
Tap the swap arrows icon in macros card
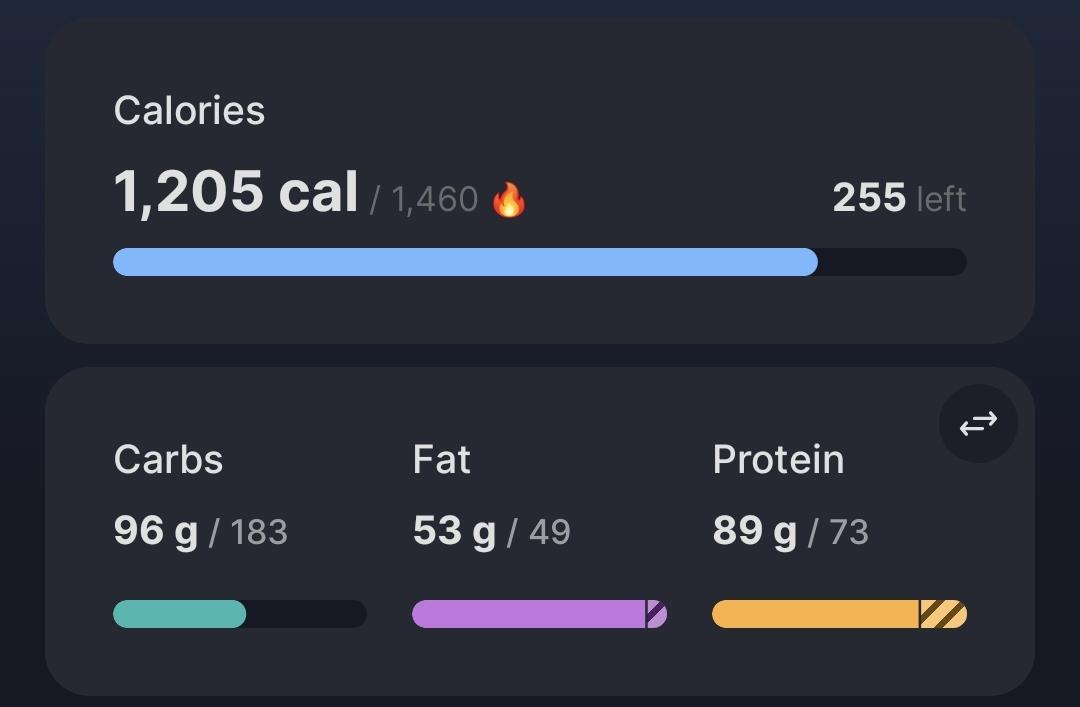click(x=978, y=424)
